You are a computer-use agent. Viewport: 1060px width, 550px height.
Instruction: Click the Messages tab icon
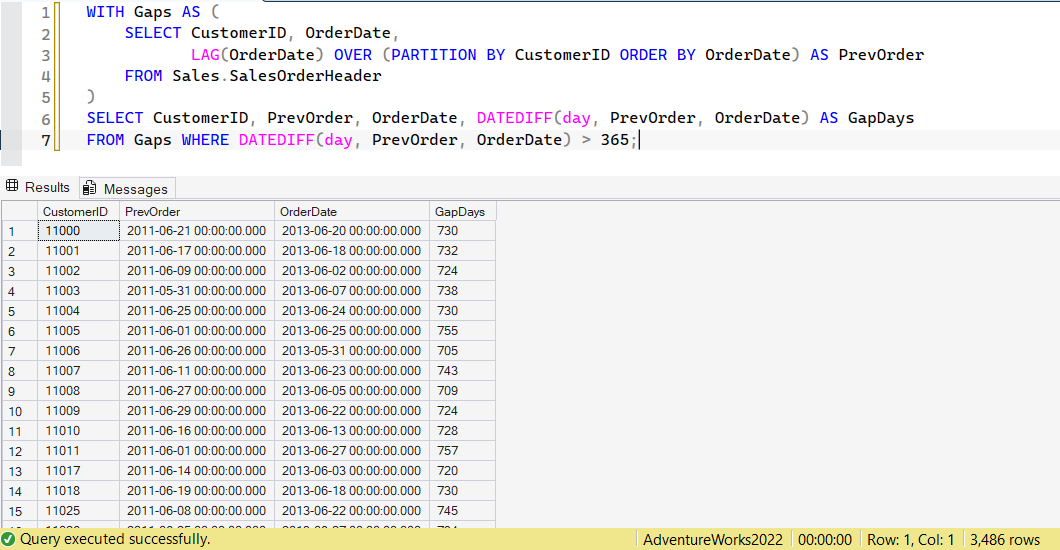tap(90, 189)
